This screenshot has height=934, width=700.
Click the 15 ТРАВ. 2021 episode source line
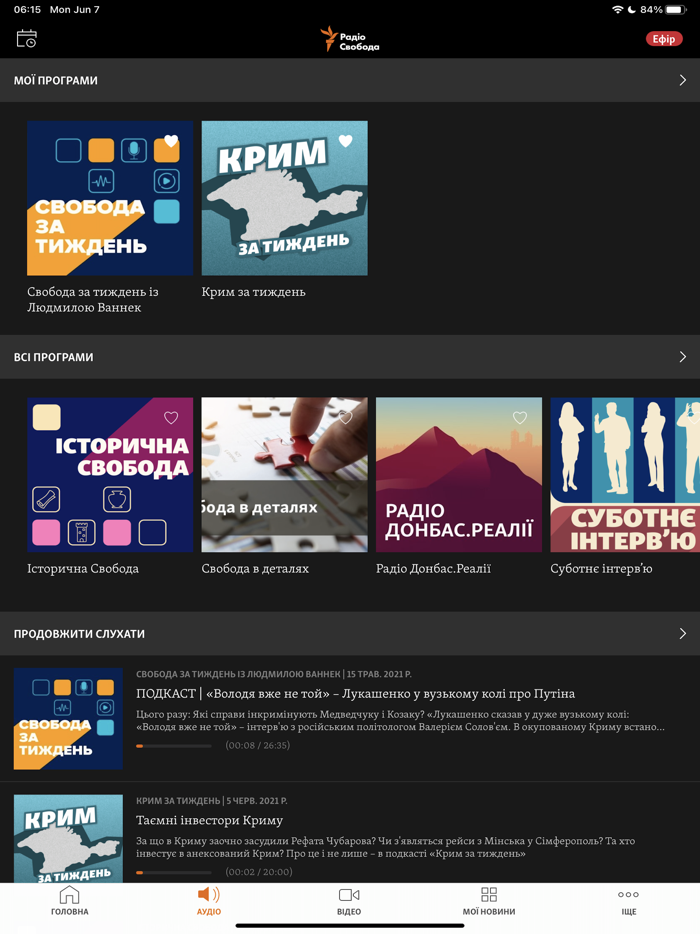(x=273, y=674)
